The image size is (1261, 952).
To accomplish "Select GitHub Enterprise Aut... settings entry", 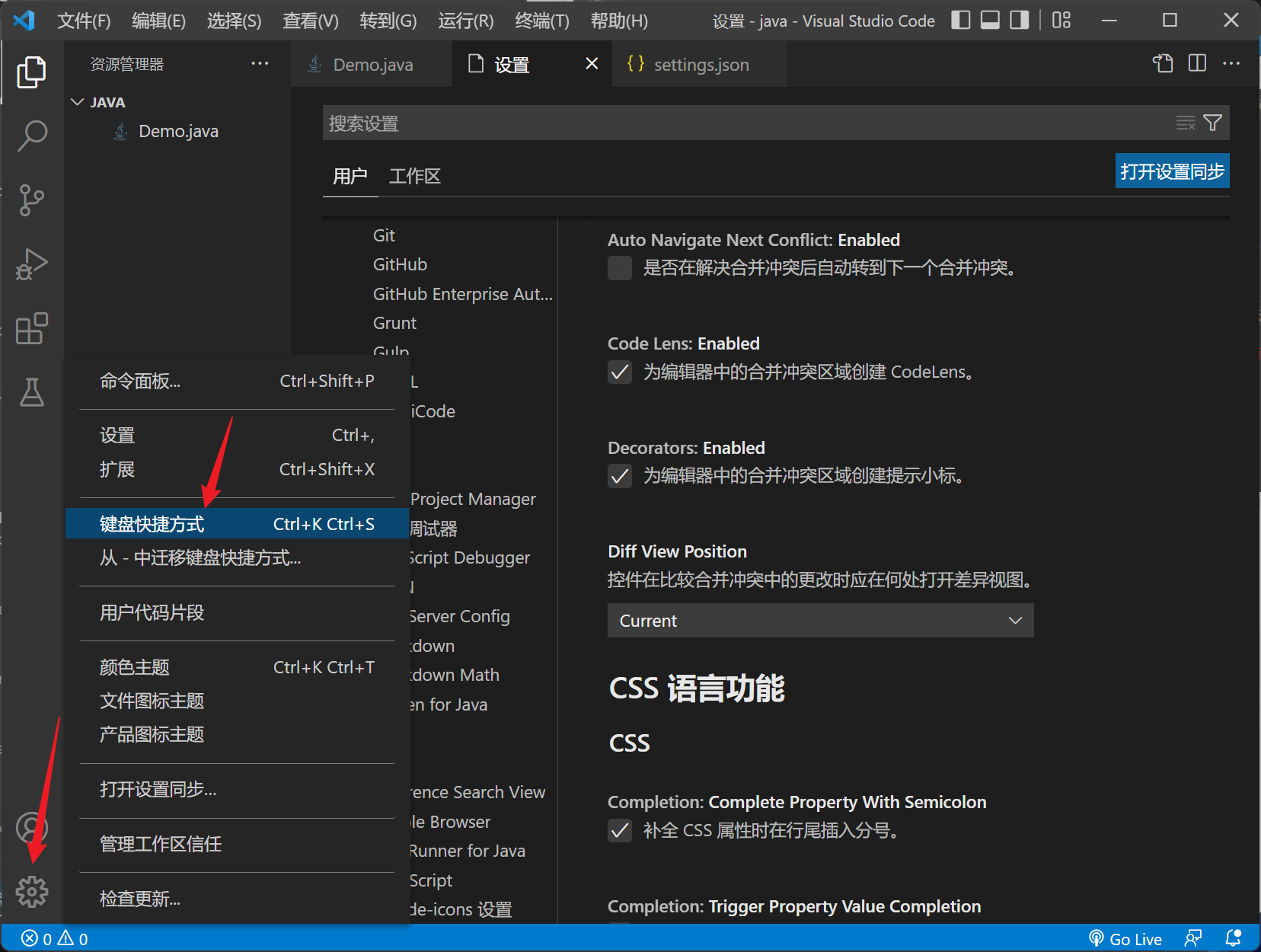I will point(463,294).
